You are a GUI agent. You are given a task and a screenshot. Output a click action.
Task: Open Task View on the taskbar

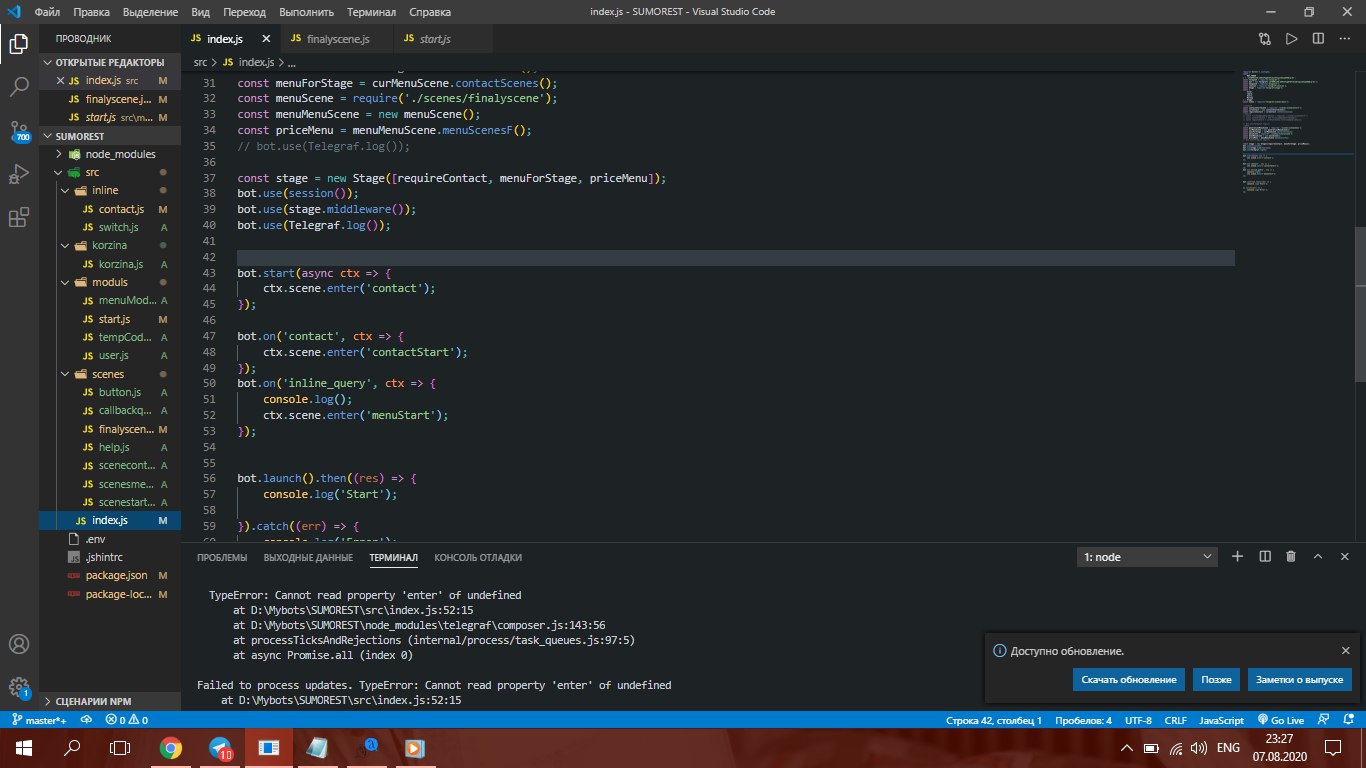click(120, 747)
